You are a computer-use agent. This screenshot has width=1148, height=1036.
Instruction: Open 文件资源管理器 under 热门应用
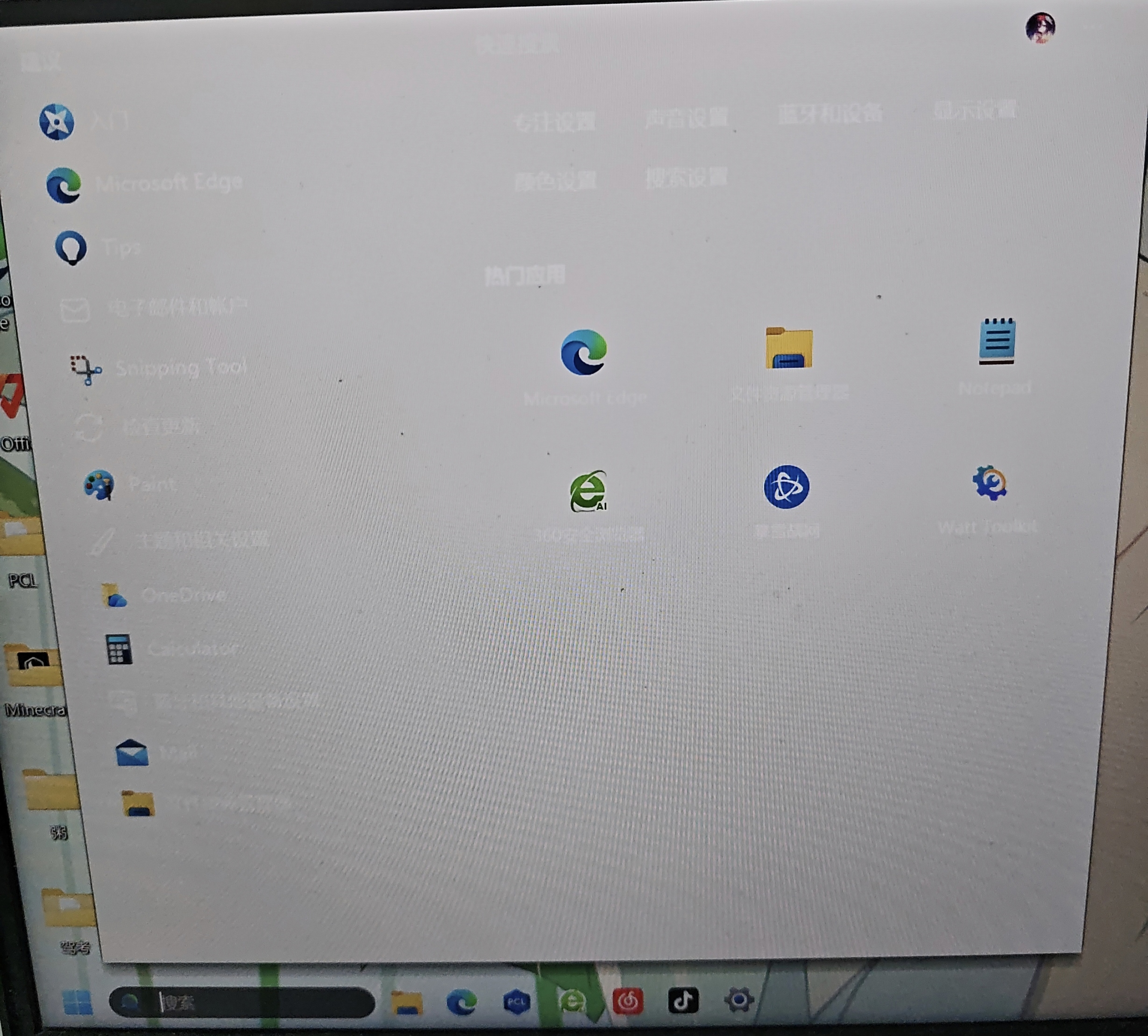789,363
